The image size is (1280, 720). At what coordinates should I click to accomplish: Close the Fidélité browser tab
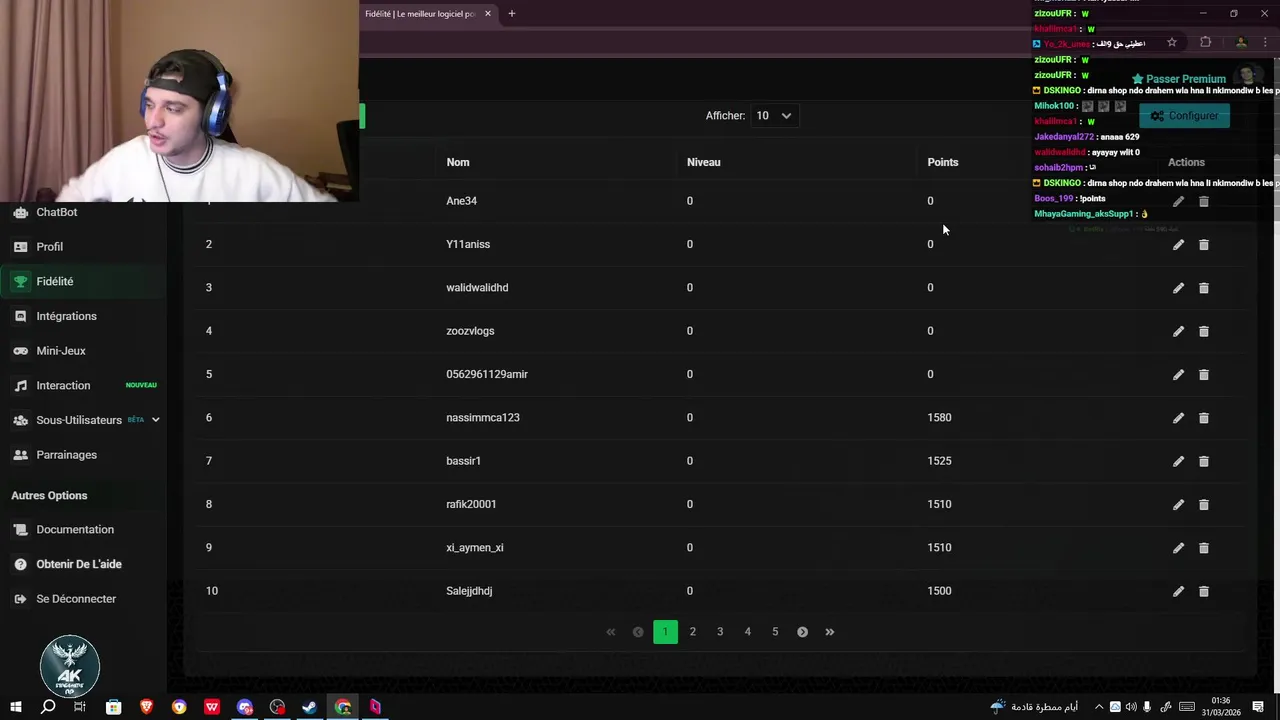point(488,14)
